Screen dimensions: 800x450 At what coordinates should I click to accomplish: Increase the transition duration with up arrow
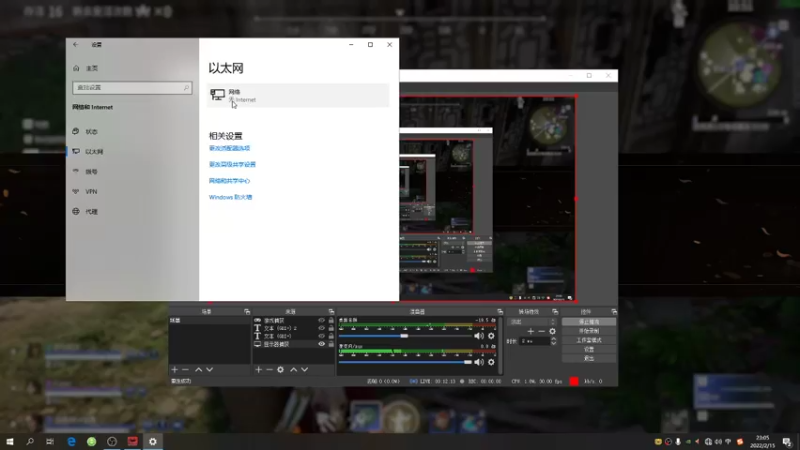[554, 339]
